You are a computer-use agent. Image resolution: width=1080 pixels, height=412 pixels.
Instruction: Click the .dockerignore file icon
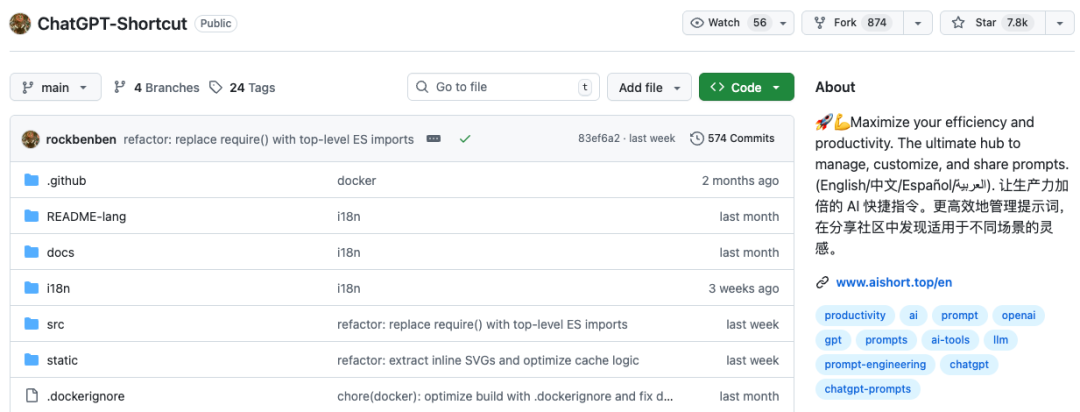pos(31,396)
